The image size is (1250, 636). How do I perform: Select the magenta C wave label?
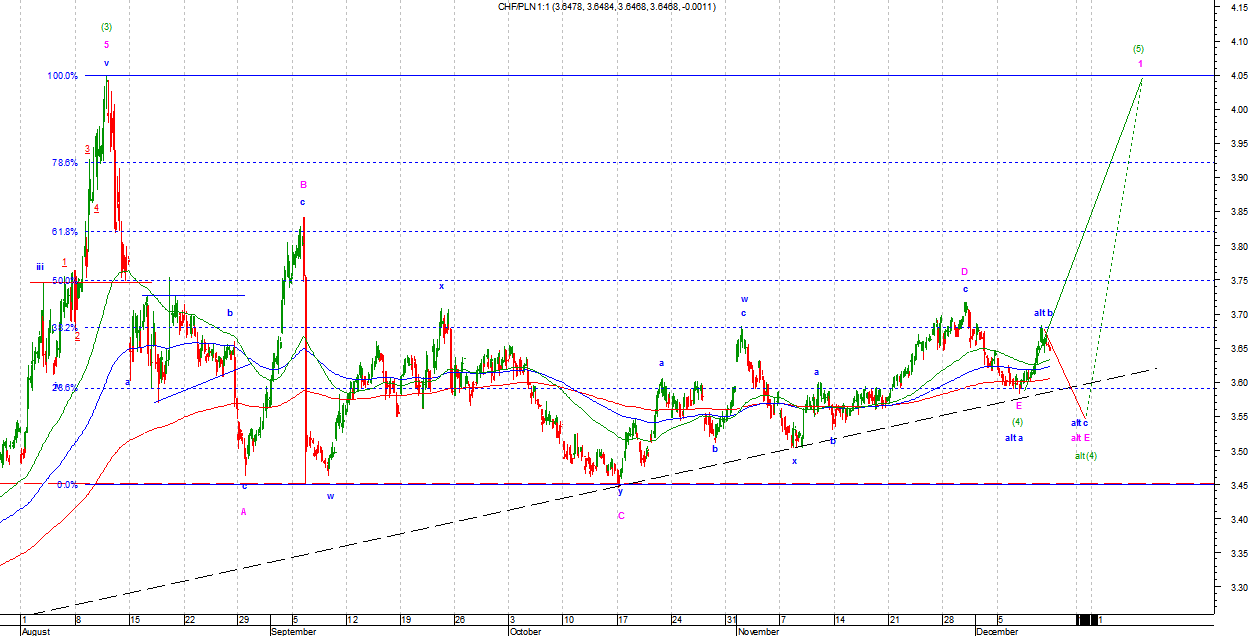(620, 516)
